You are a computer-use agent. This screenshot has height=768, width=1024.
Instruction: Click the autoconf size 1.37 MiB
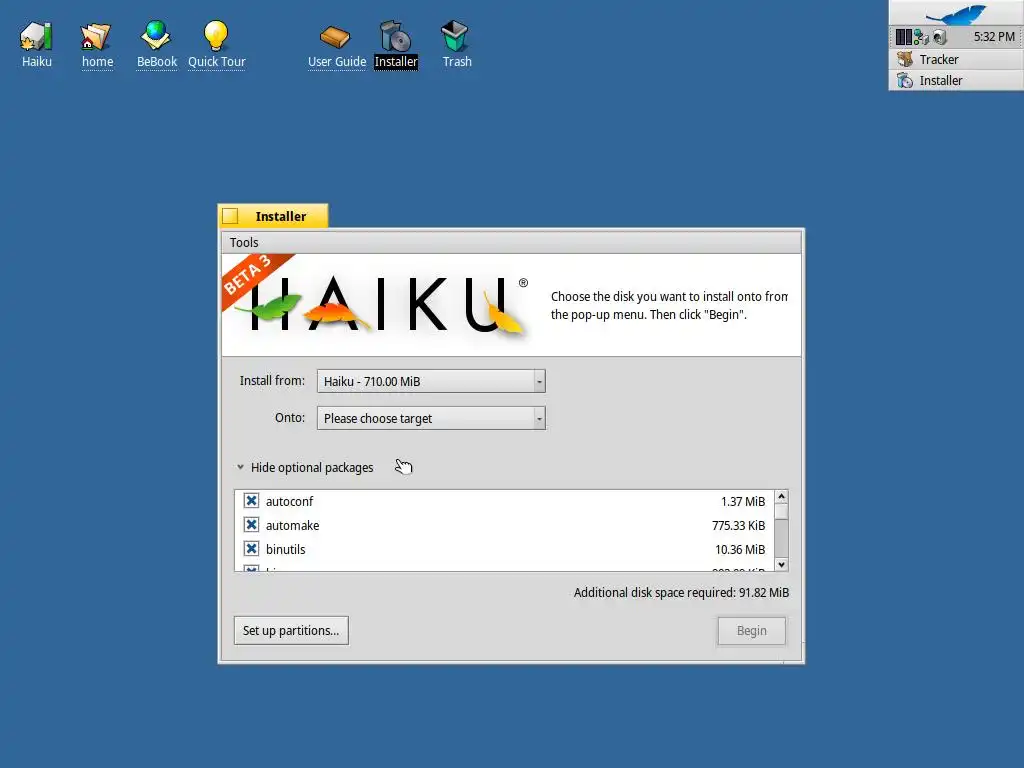click(x=743, y=502)
